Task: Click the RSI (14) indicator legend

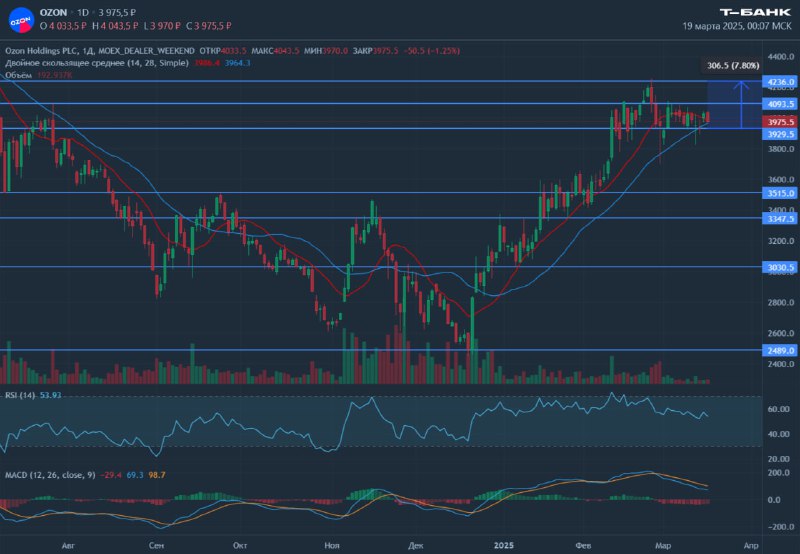Action: (20, 395)
